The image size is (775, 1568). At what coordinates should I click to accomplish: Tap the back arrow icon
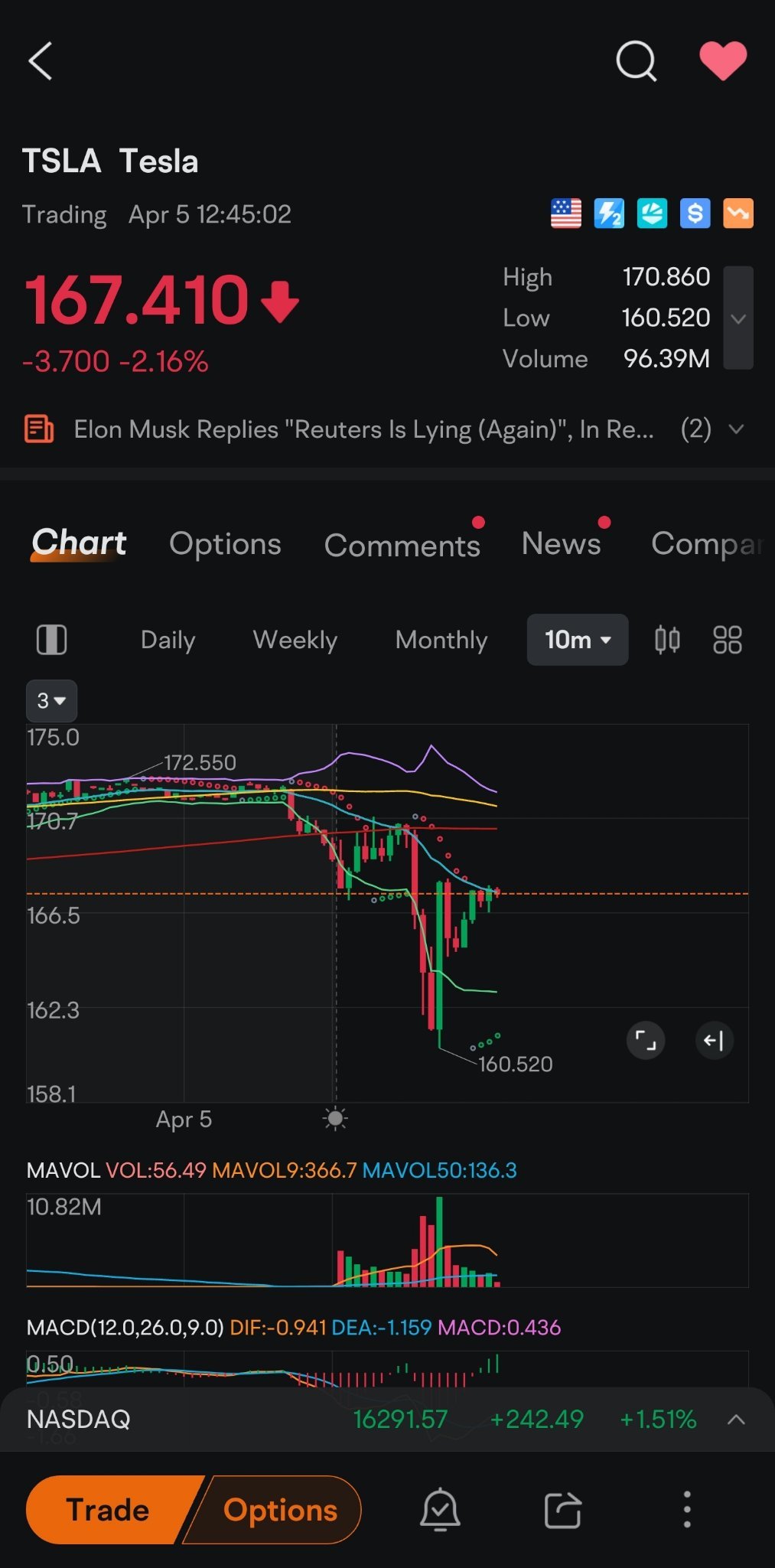(41, 60)
